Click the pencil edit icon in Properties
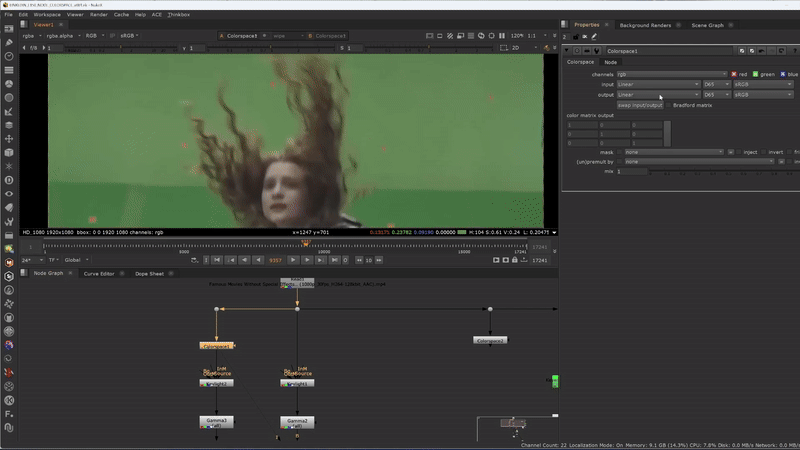 click(x=594, y=37)
